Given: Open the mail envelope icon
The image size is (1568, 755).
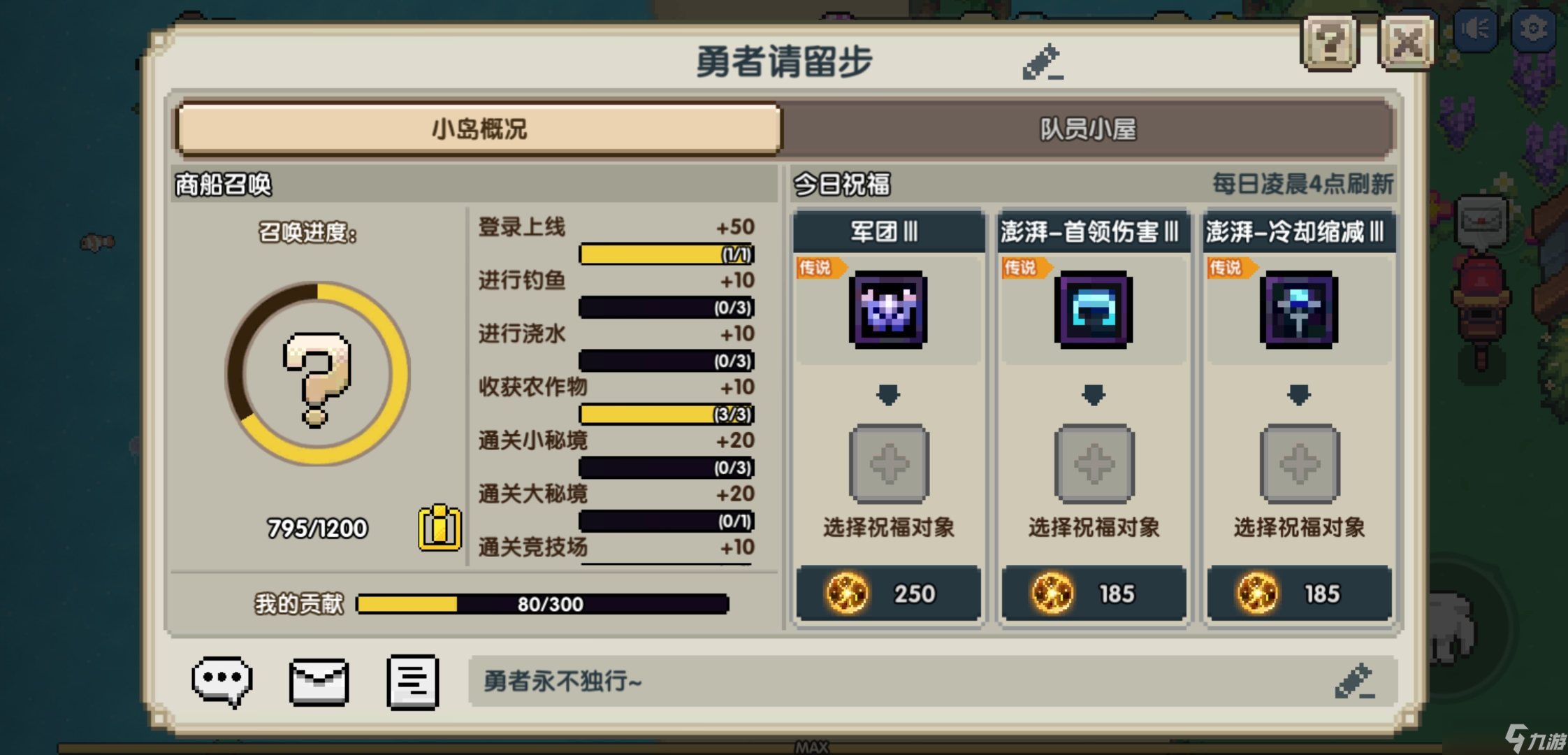Looking at the screenshot, I should (319, 682).
